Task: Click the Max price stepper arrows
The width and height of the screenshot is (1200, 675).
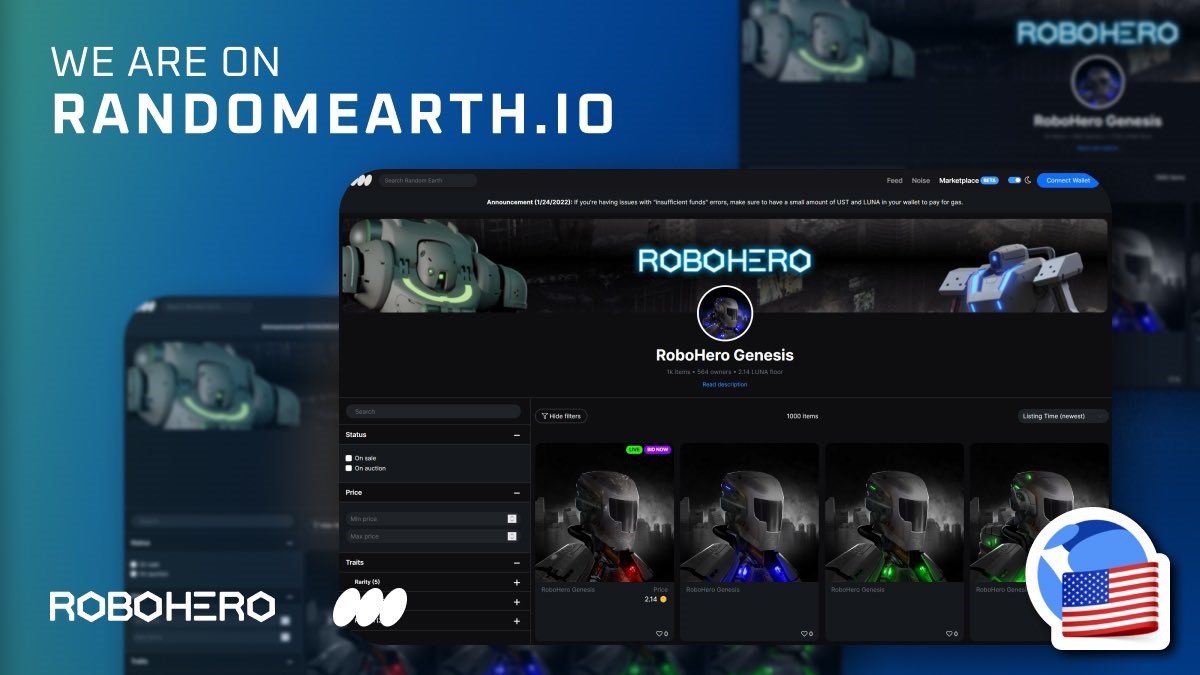Action: pyautogui.click(x=512, y=537)
